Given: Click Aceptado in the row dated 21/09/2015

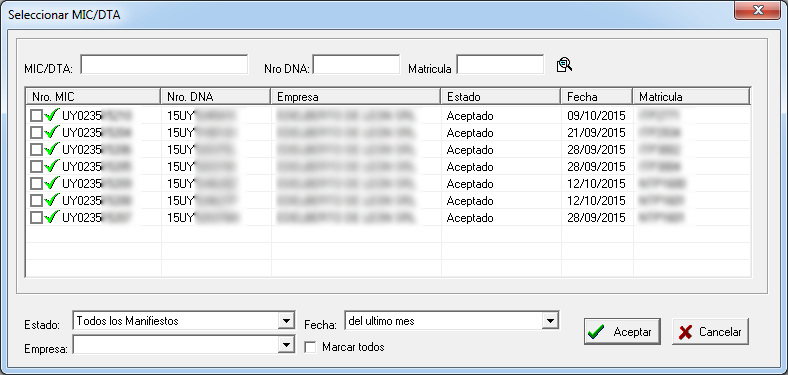Looking at the screenshot, I should point(470,133).
